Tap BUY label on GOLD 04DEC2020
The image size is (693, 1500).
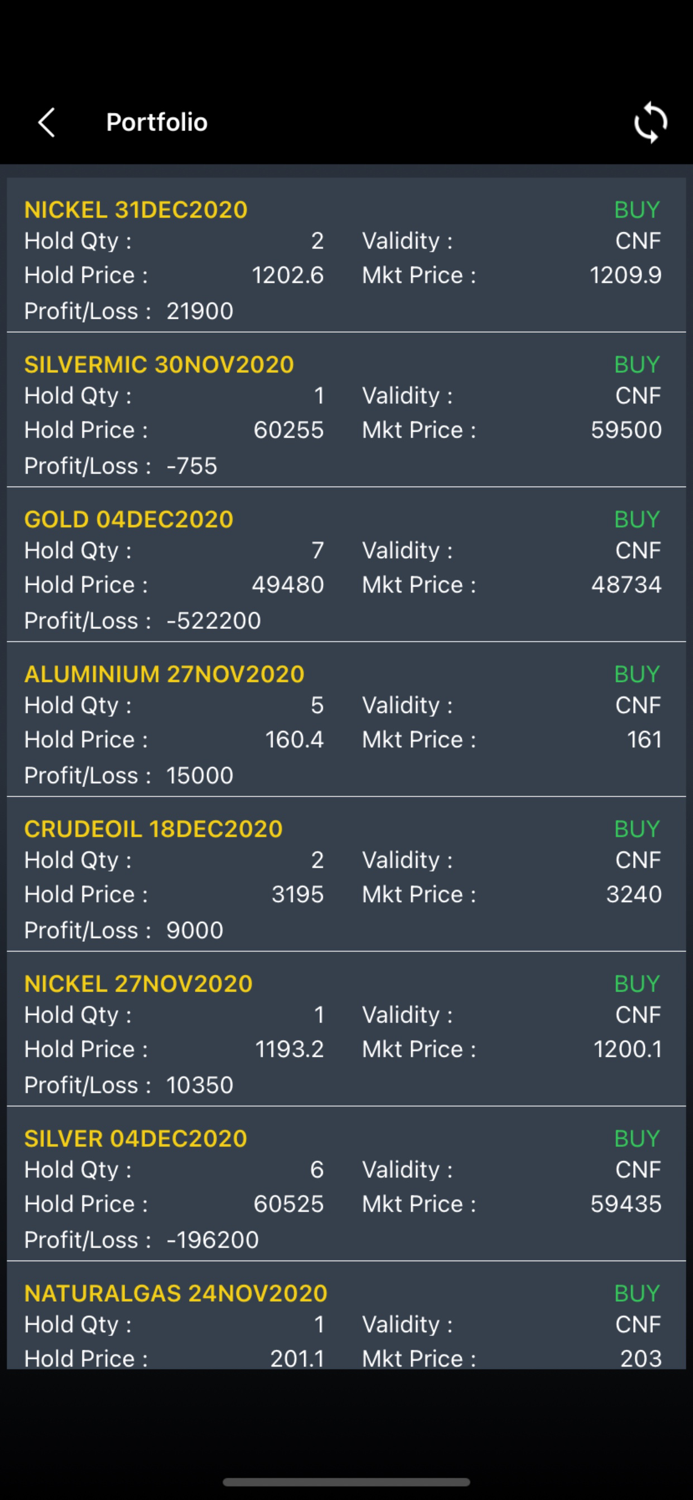pos(637,519)
